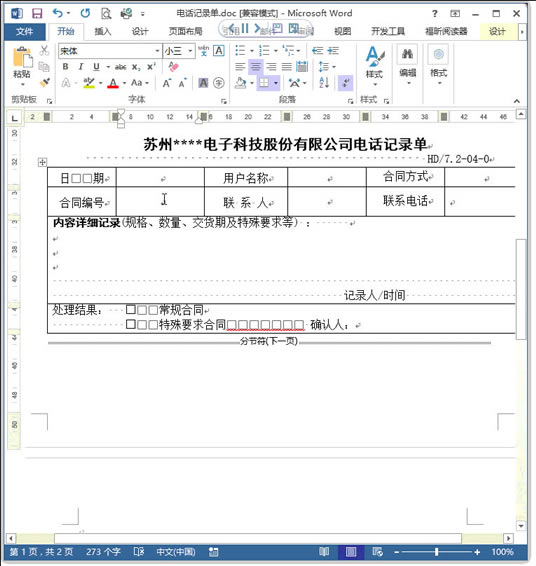The height and width of the screenshot is (566, 536).
Task: Open the paragraph dialog launcher
Action: pyautogui.click(x=350, y=101)
